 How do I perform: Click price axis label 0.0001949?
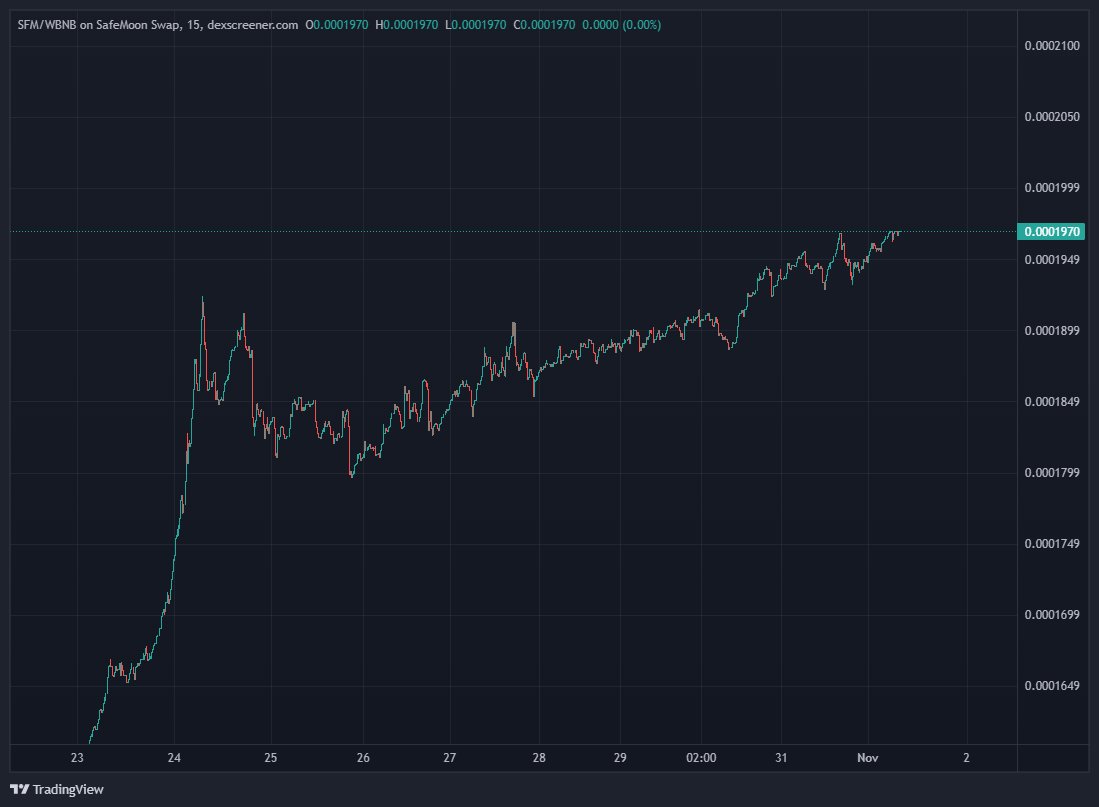[1052, 259]
